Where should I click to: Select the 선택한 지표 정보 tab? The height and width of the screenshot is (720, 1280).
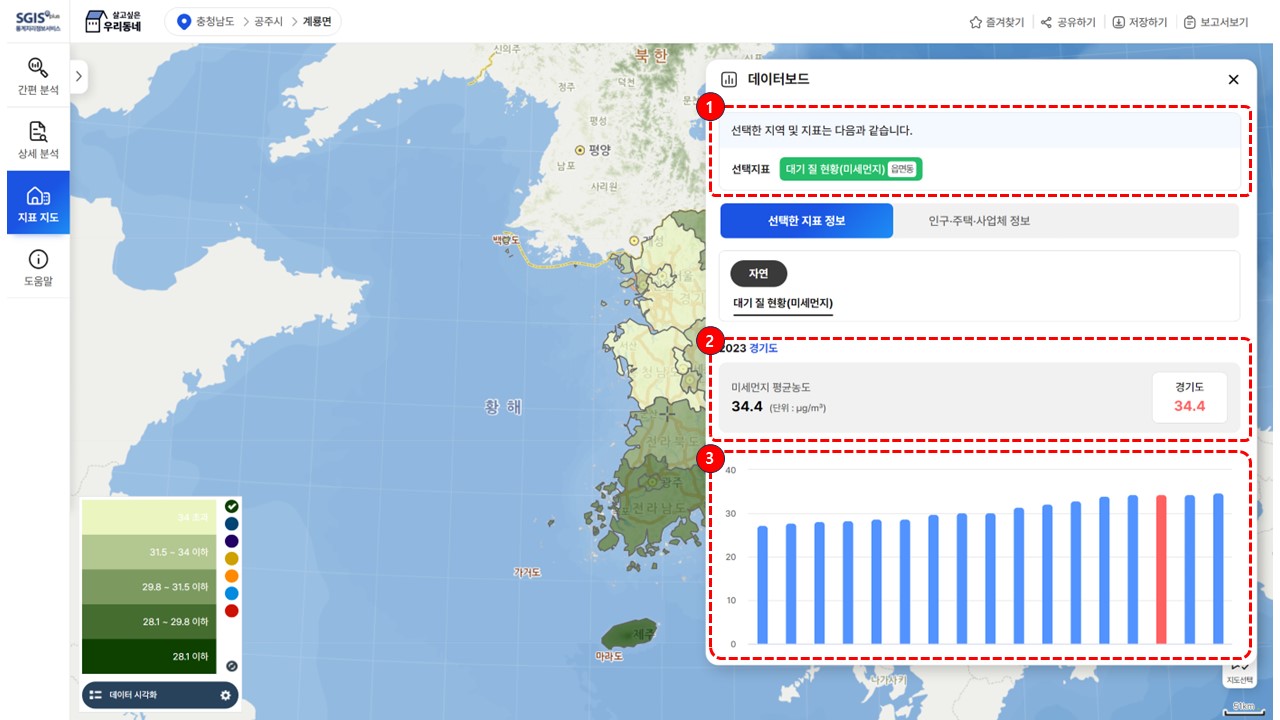806,220
